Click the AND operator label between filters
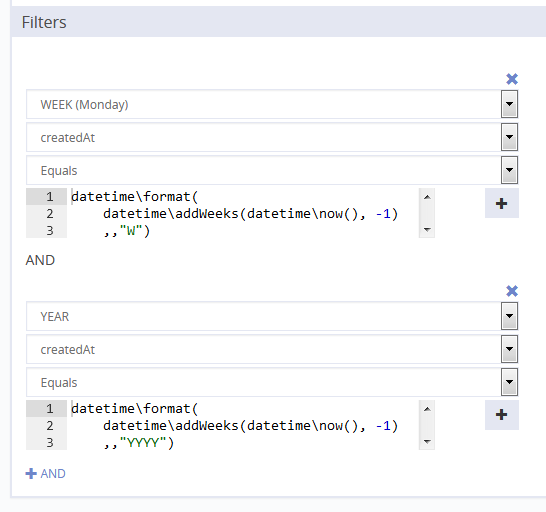This screenshot has height=512, width=546. coord(40,260)
